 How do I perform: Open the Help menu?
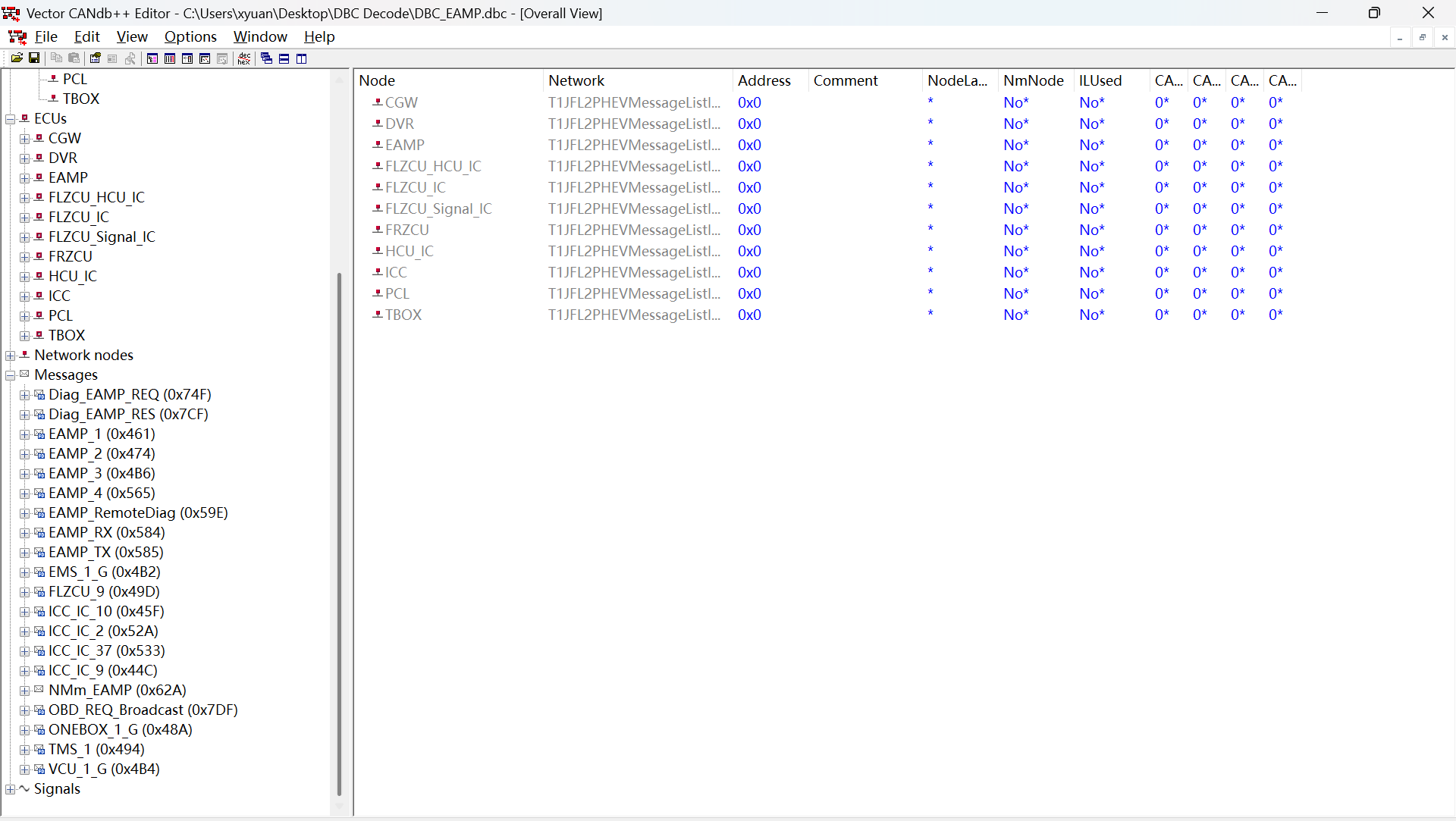[319, 36]
